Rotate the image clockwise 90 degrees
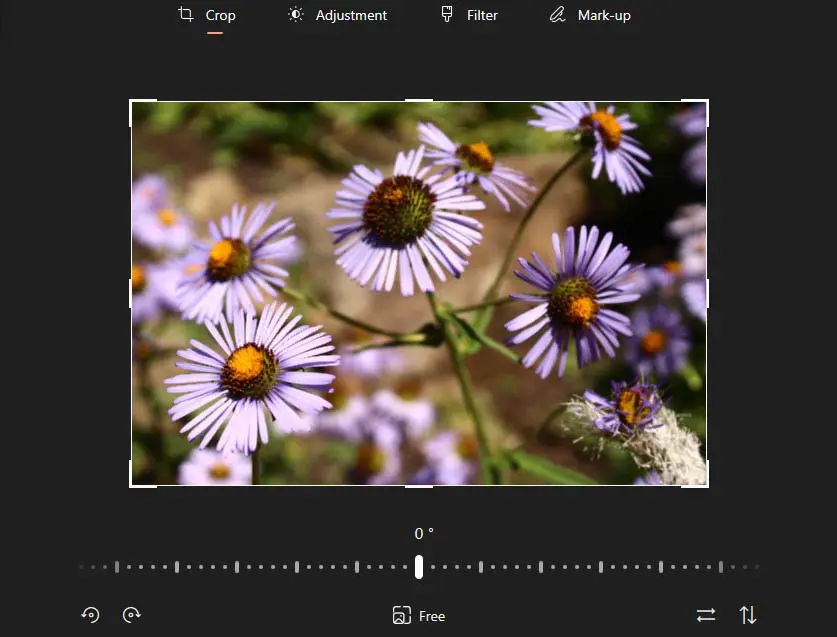837x637 pixels. (132, 615)
